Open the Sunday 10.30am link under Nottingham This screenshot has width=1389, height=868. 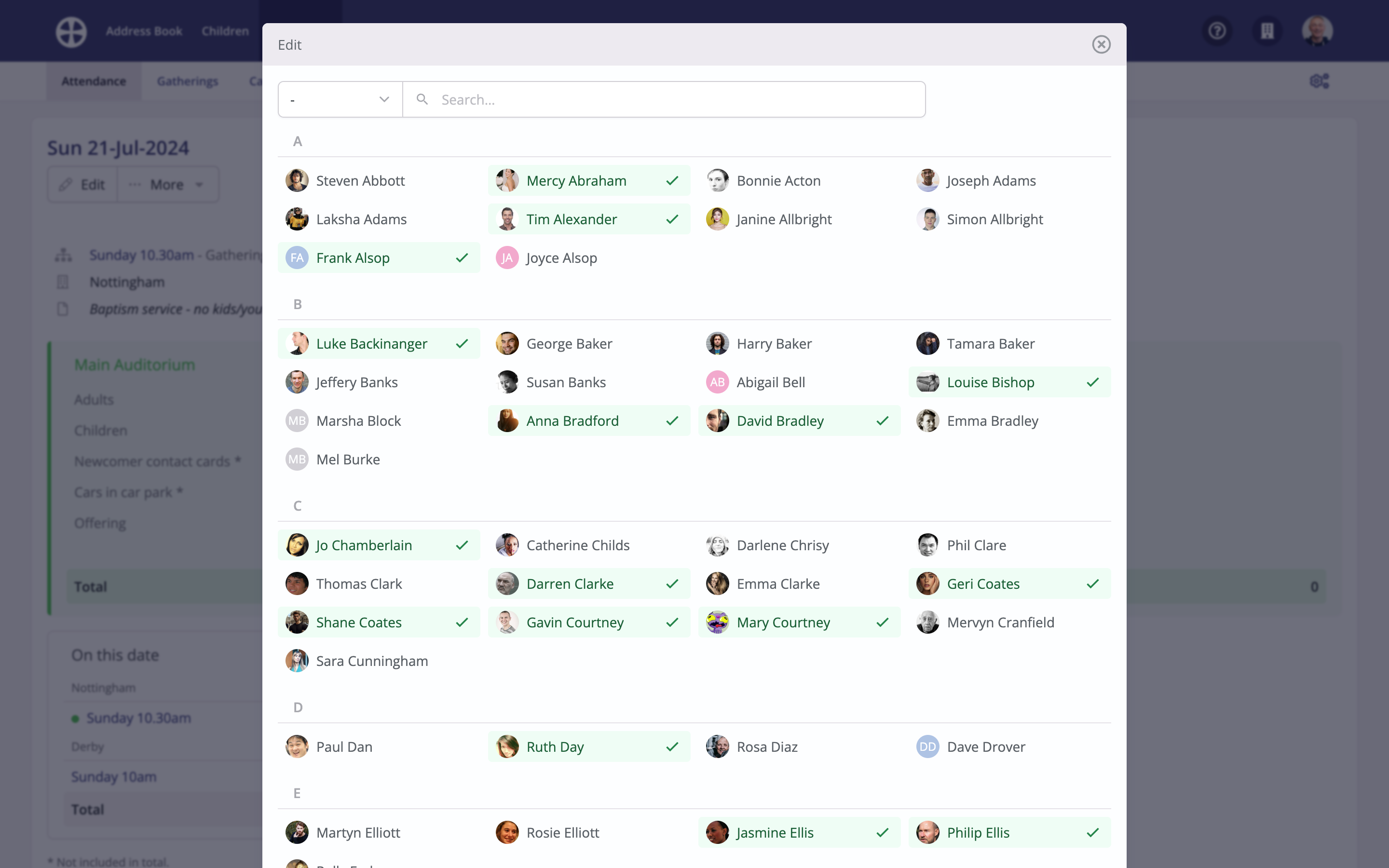tap(138, 718)
